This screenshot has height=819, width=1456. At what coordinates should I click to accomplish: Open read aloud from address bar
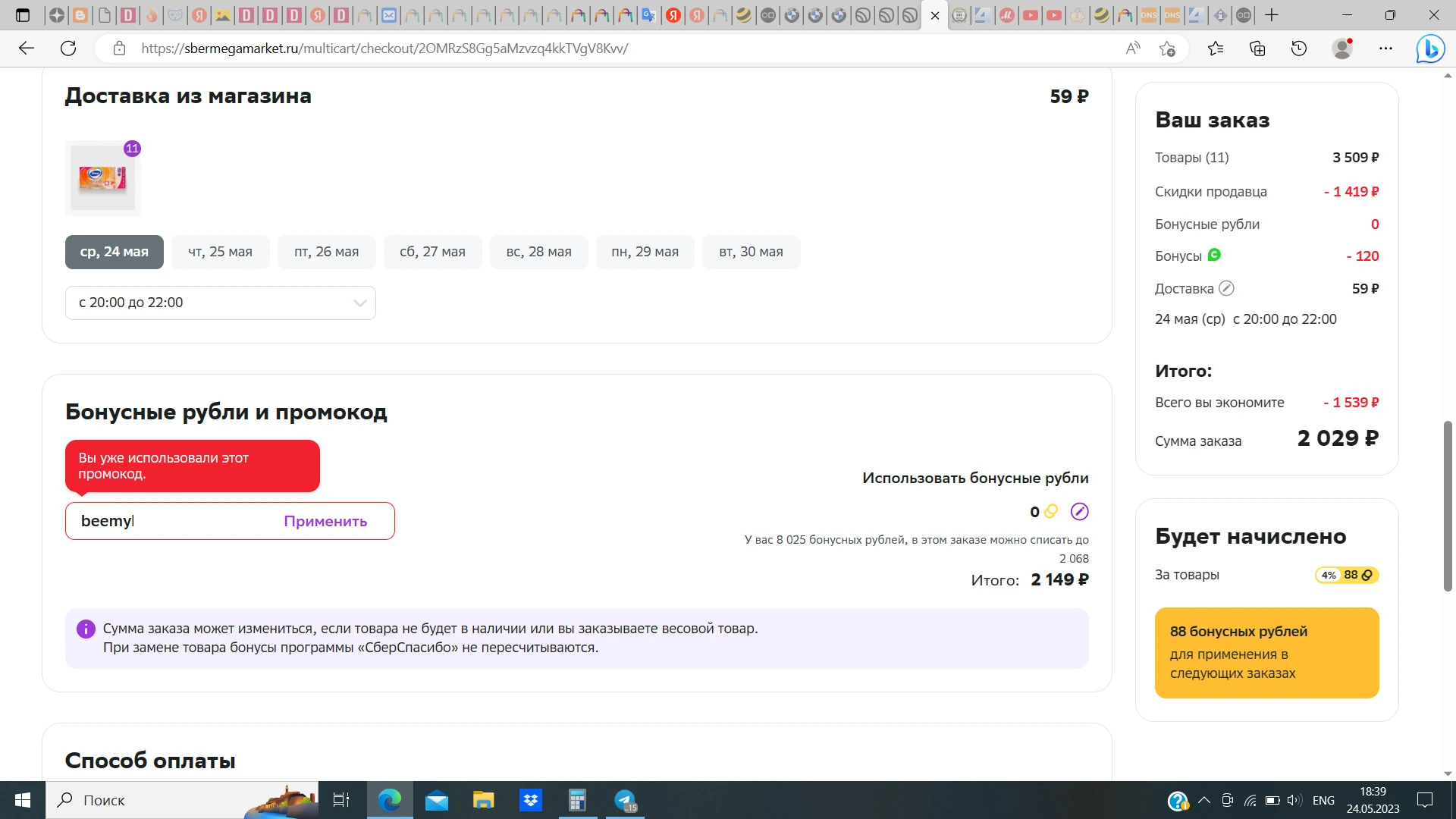coord(1133,49)
